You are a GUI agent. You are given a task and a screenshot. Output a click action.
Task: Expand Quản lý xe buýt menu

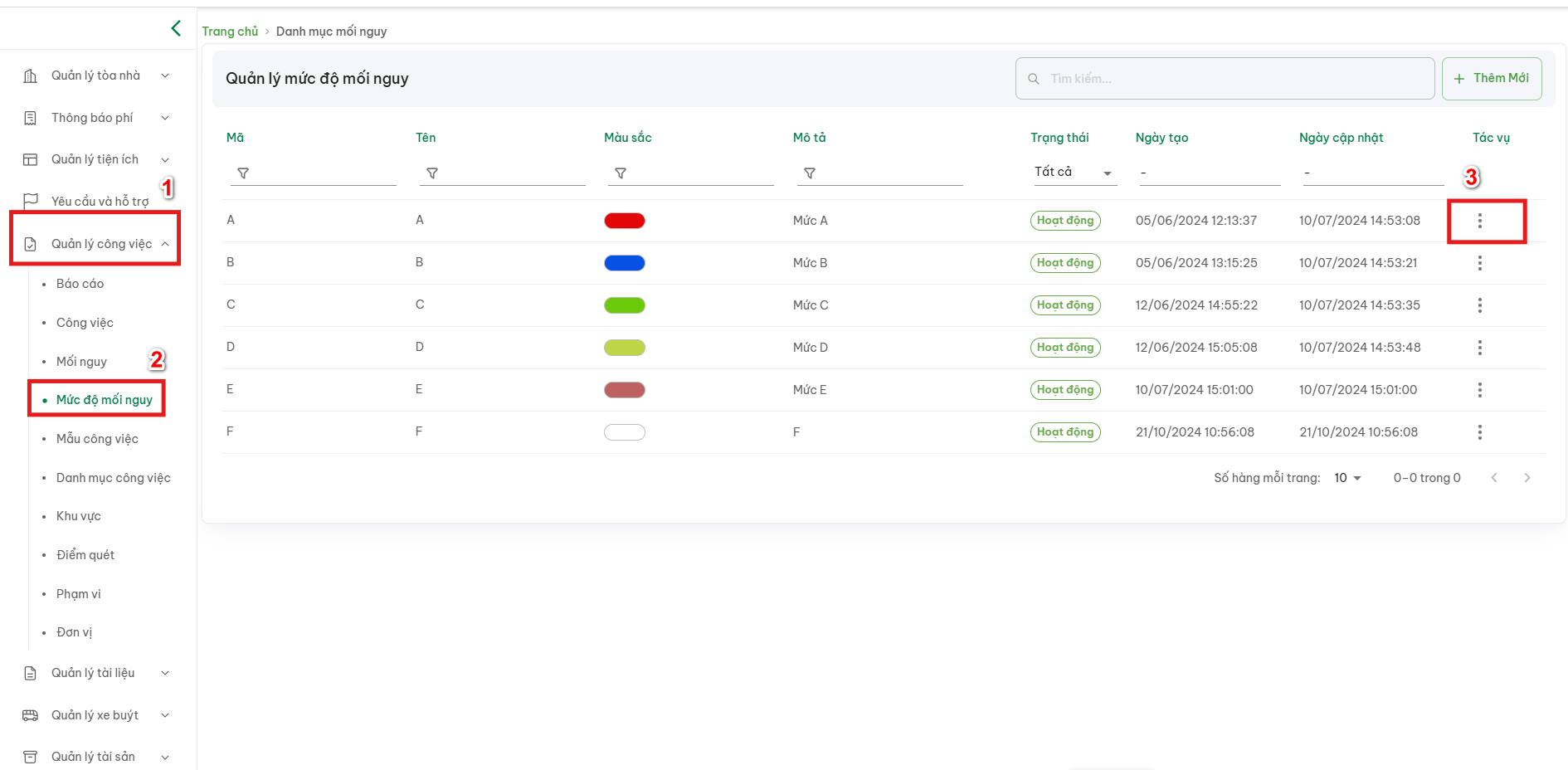(165, 715)
